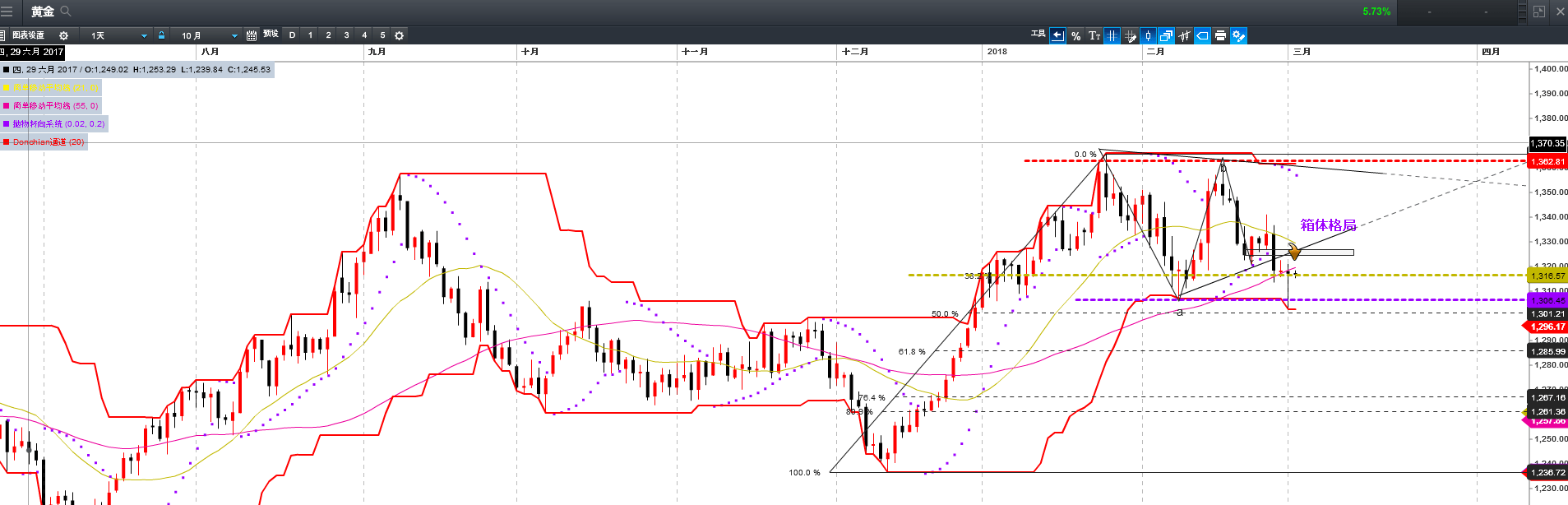
Task: Click the 图表设置 label
Action: (x=28, y=35)
